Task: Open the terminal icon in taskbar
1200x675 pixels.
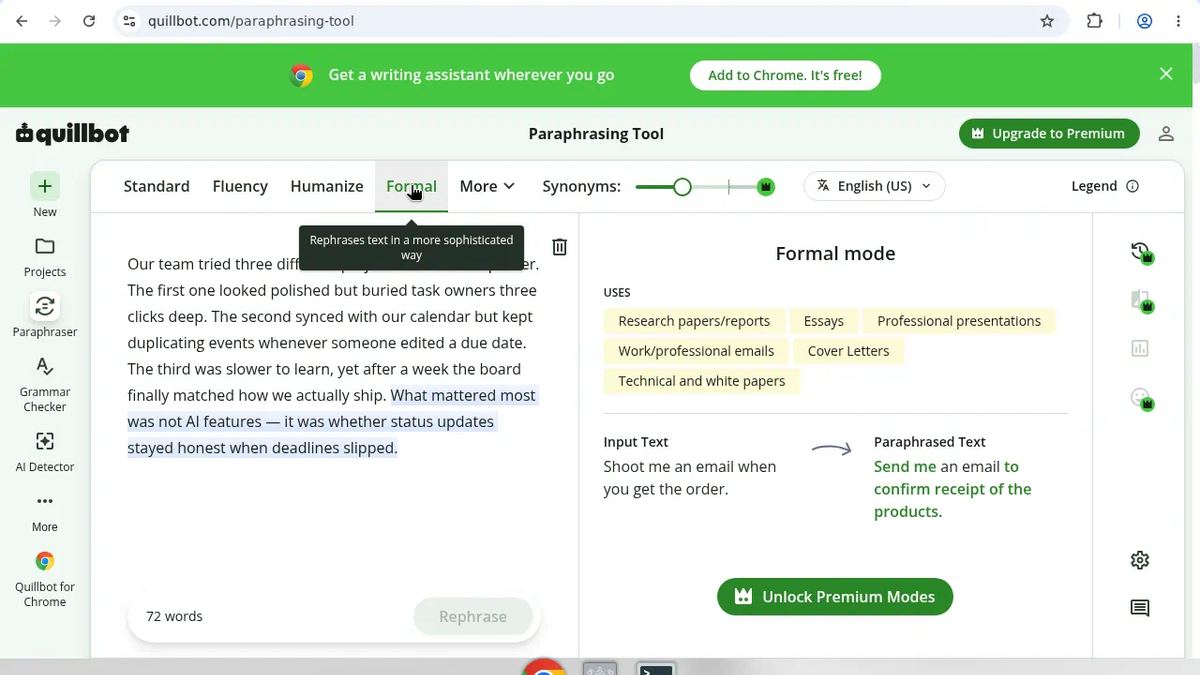Action: (656, 669)
